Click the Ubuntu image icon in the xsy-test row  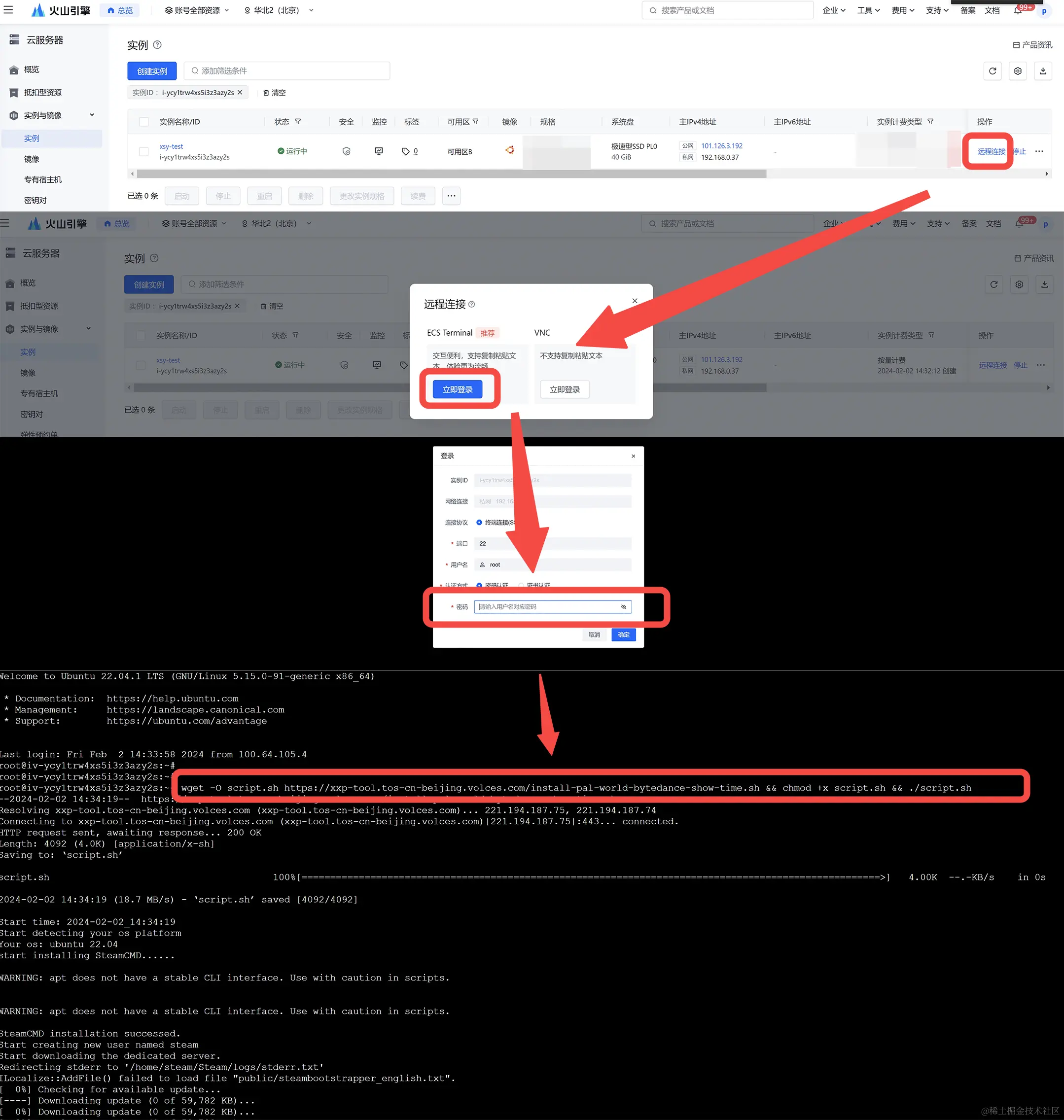tap(510, 150)
